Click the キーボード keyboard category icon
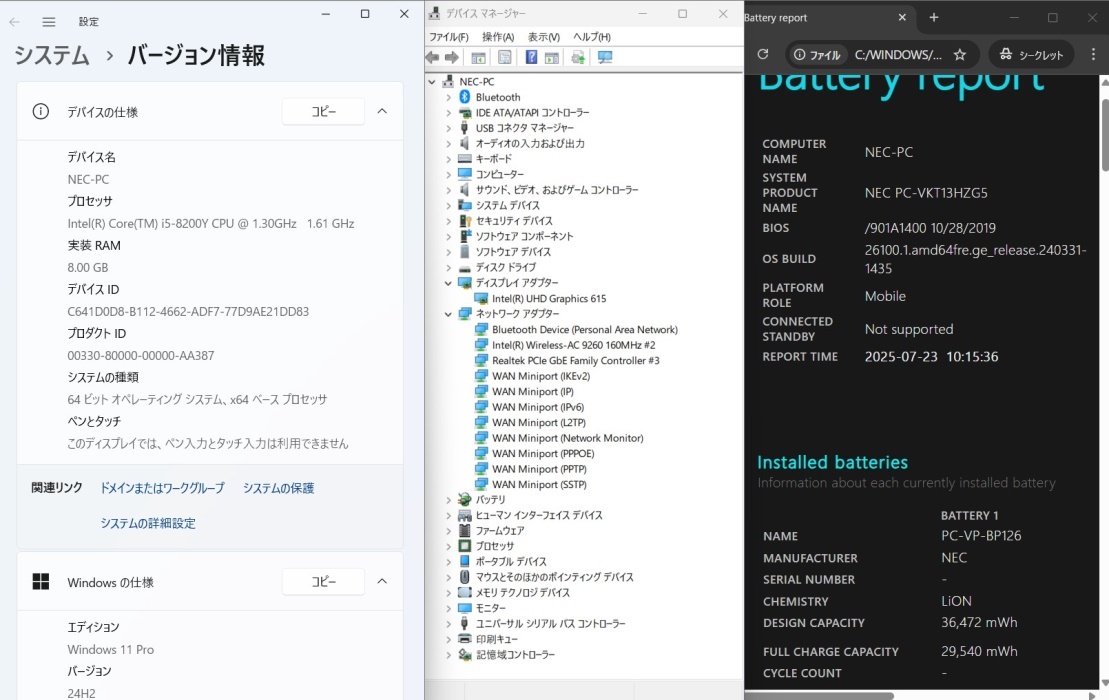Viewport: 1109px width, 700px height. tap(465, 158)
